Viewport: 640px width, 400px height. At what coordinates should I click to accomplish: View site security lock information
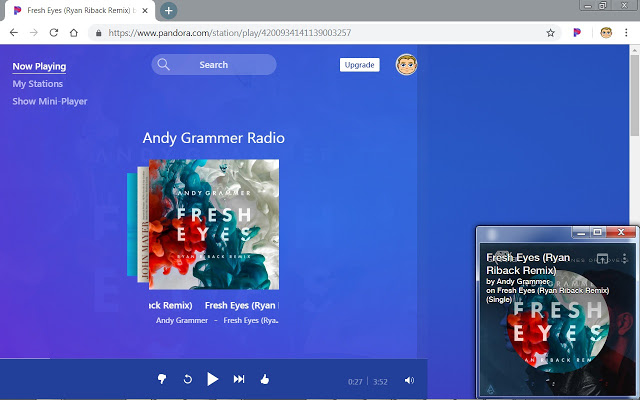[98, 33]
